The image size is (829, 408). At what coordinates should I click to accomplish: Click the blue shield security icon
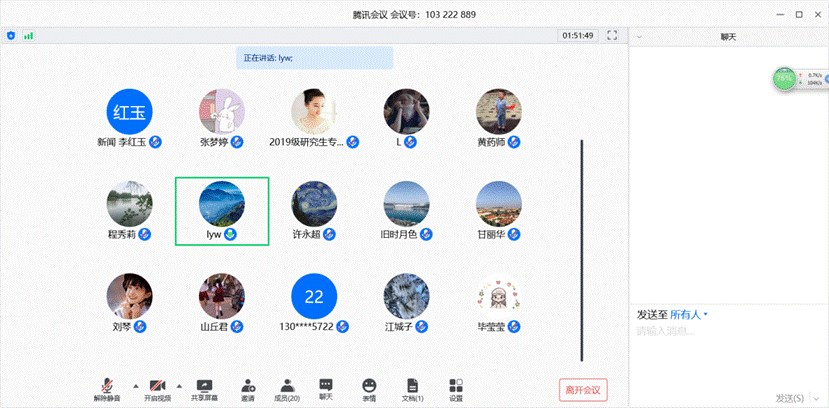[x=11, y=35]
